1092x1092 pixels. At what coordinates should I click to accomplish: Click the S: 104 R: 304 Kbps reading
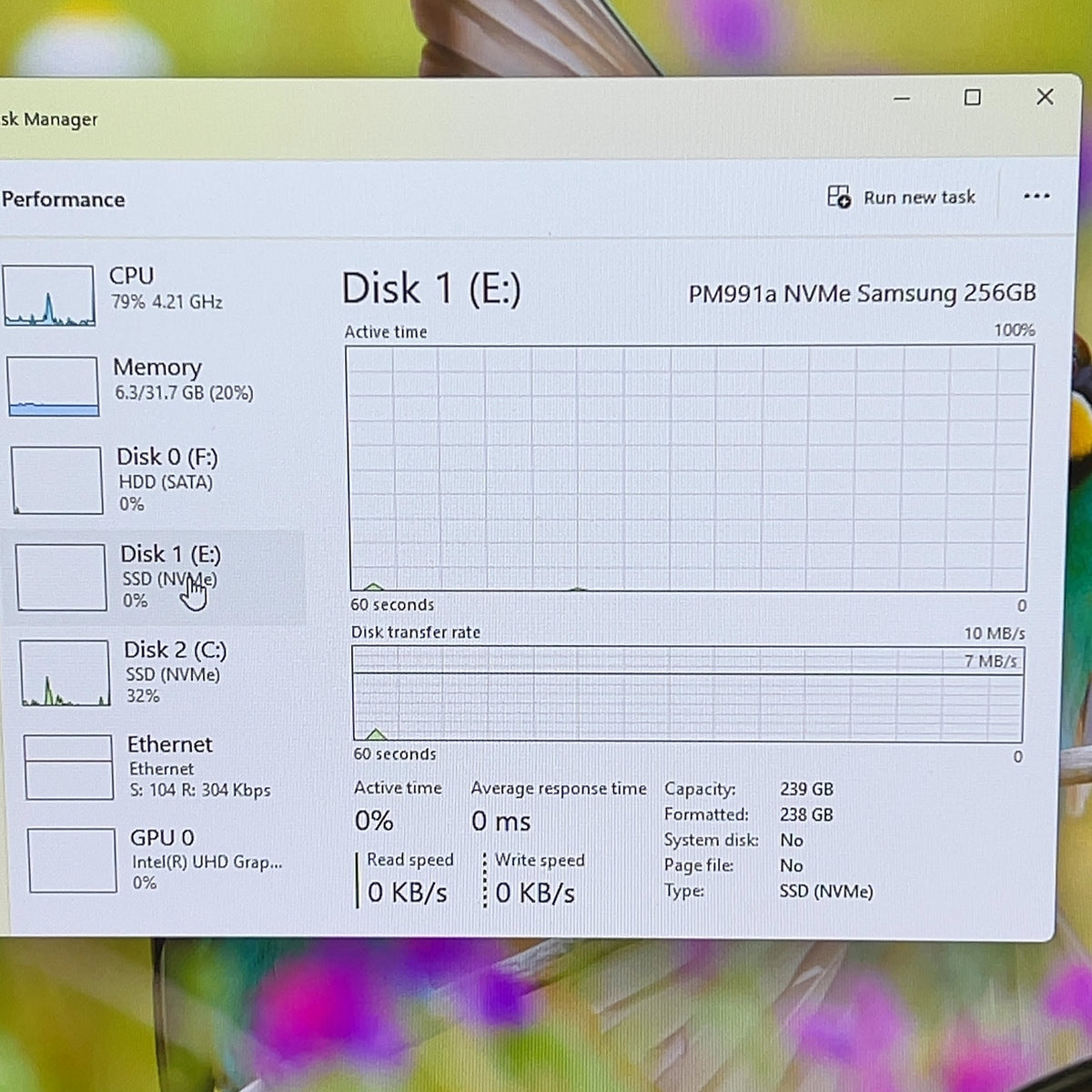[x=200, y=790]
